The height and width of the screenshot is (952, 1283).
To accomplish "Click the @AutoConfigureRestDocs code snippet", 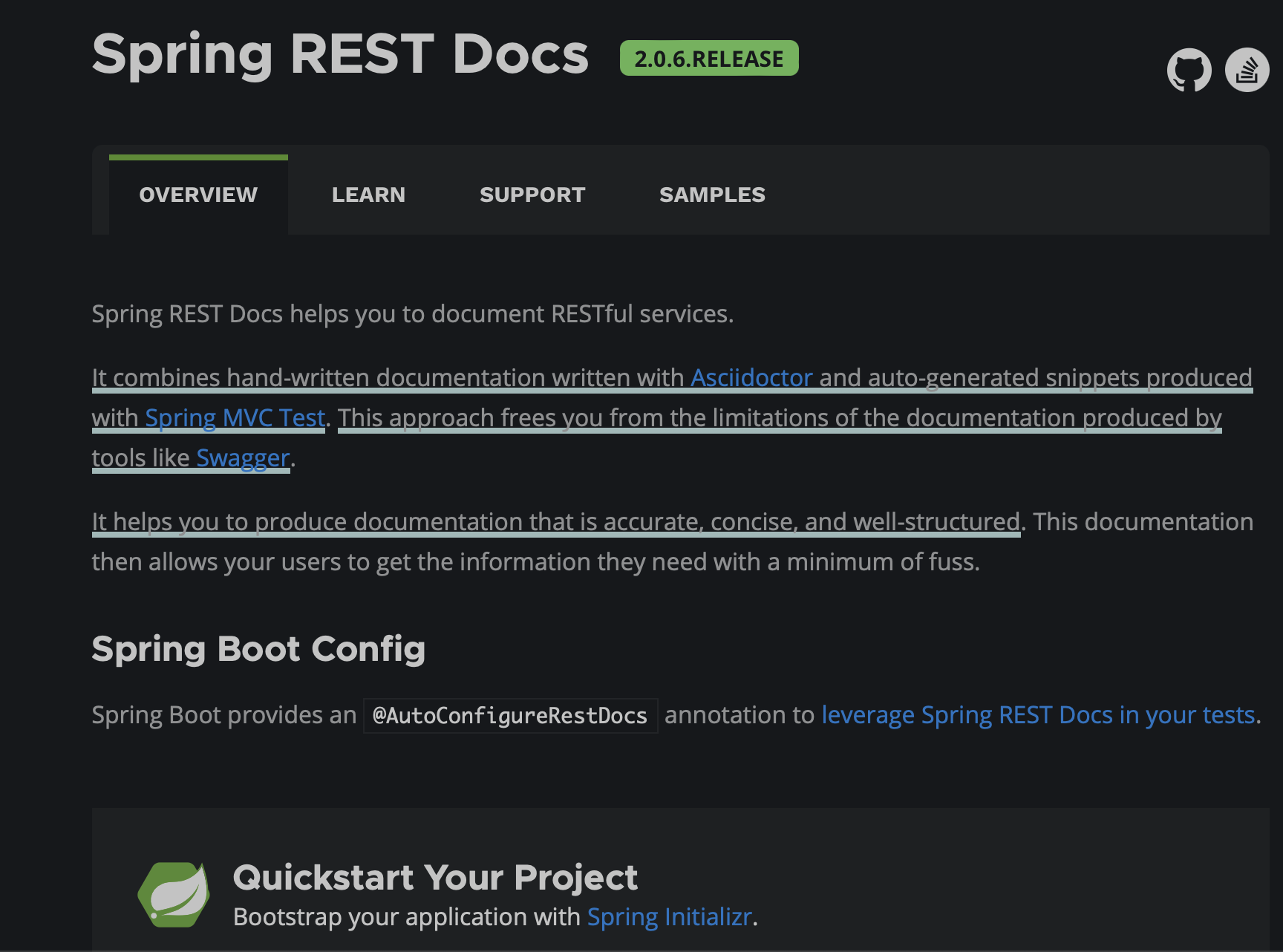I will click(510, 716).
